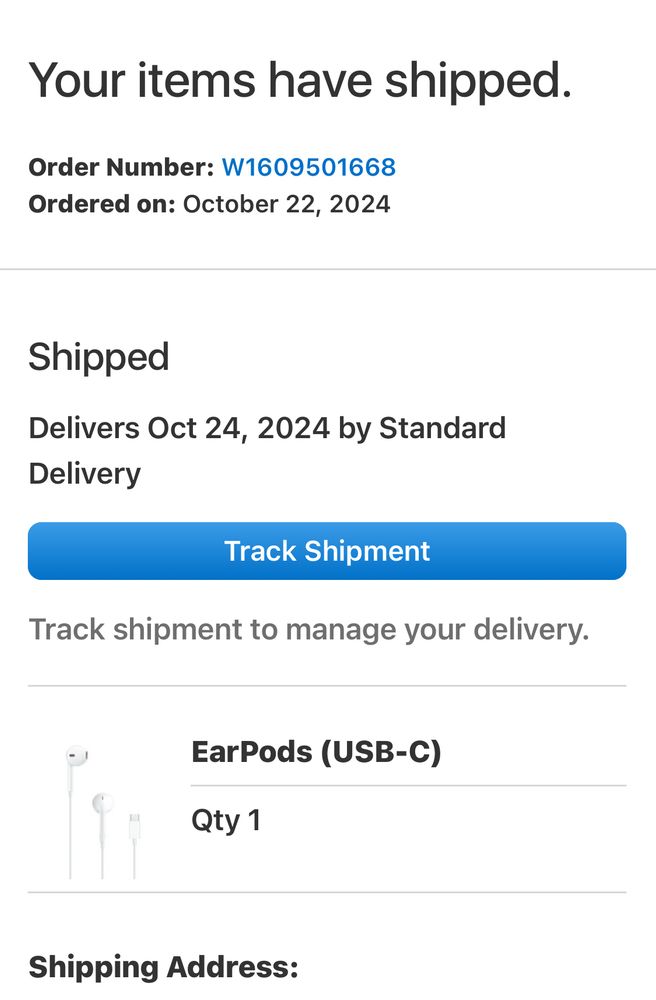Screen dimensions: 656x1000
Task: Click the 'Delivers Oct 24, 2024' text
Action: coord(179,428)
